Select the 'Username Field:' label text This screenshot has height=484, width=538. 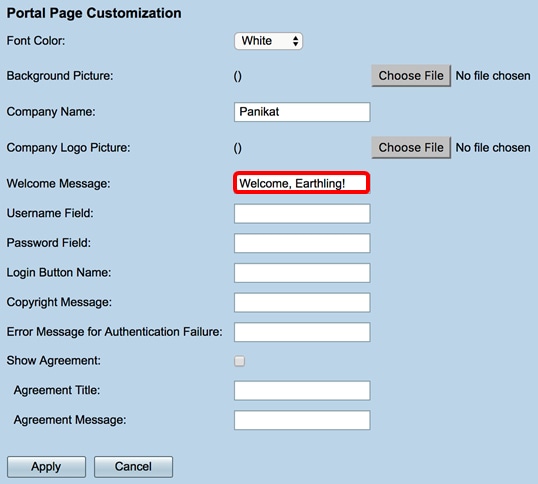click(50, 213)
